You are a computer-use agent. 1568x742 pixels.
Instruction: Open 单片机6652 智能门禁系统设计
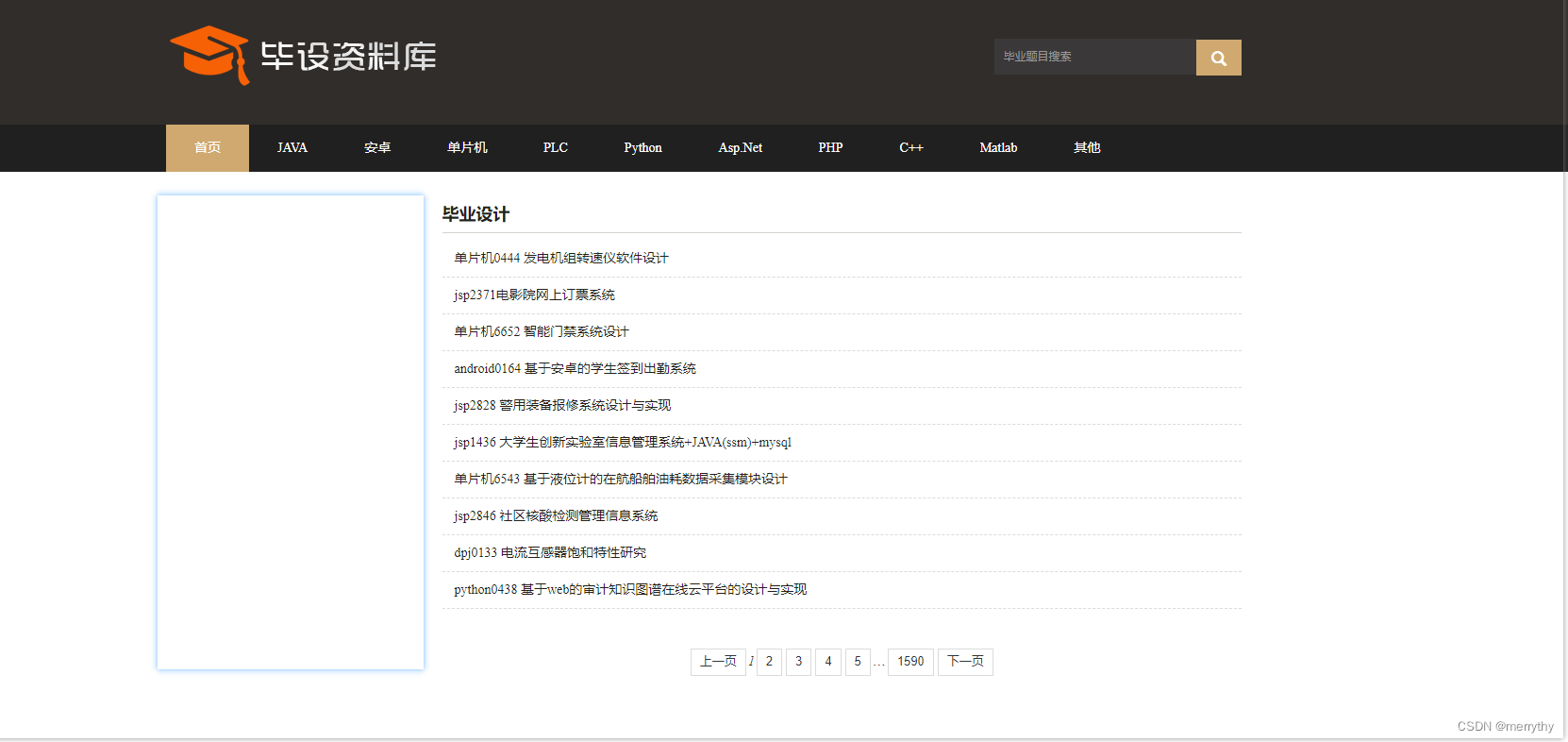(542, 332)
